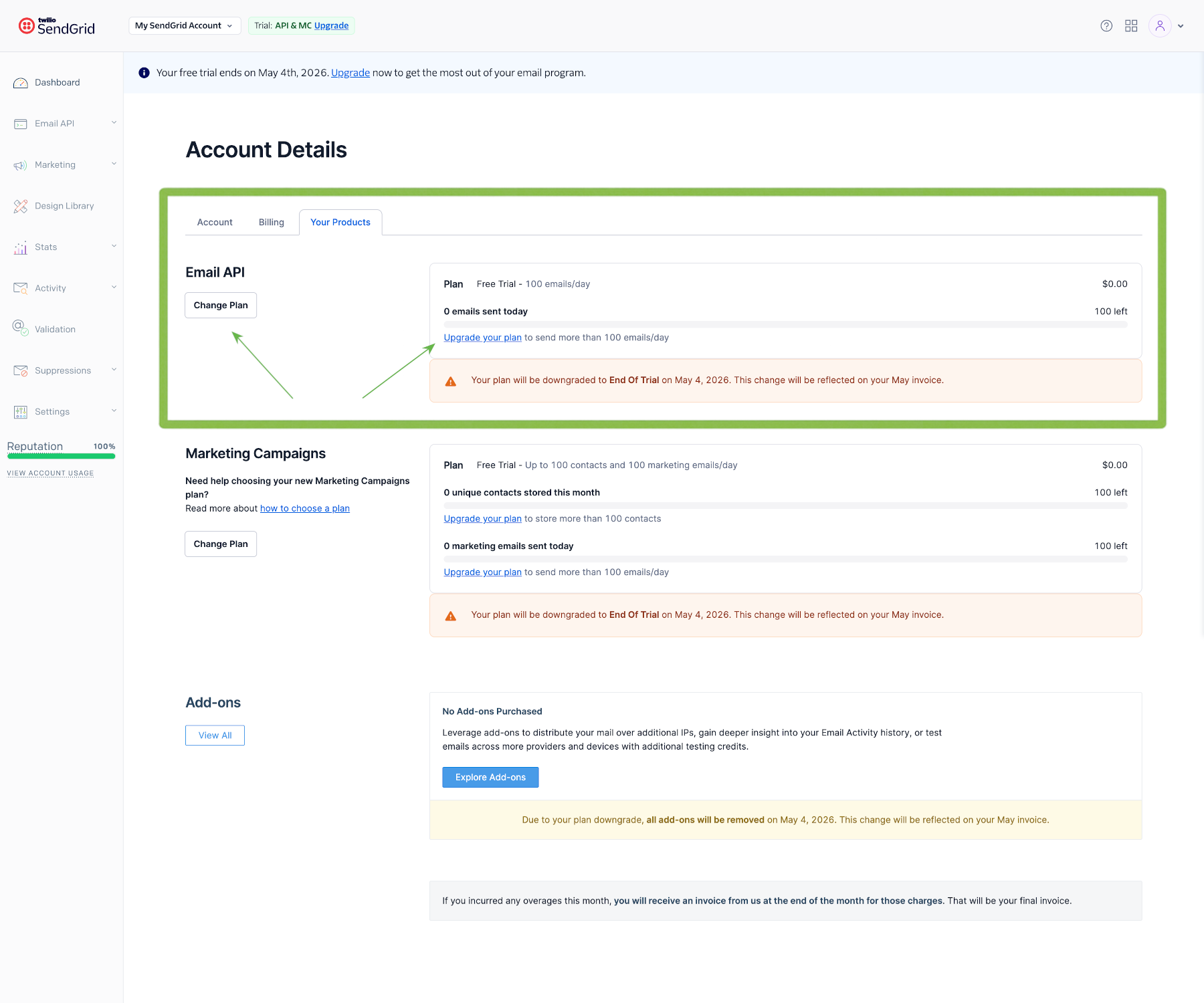Open the Design Library icon
Screen dimensions: 1204x1003
[x=21, y=206]
